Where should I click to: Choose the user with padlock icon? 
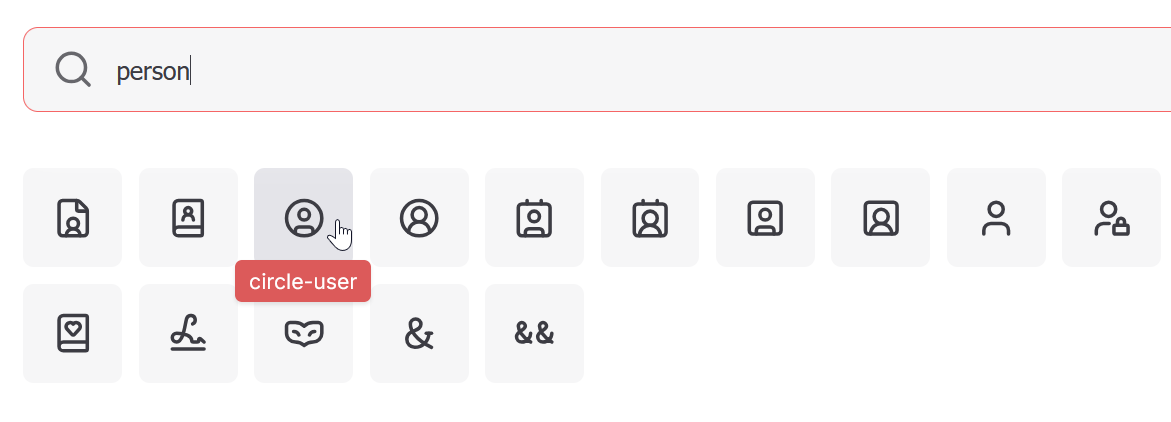tap(1111, 217)
